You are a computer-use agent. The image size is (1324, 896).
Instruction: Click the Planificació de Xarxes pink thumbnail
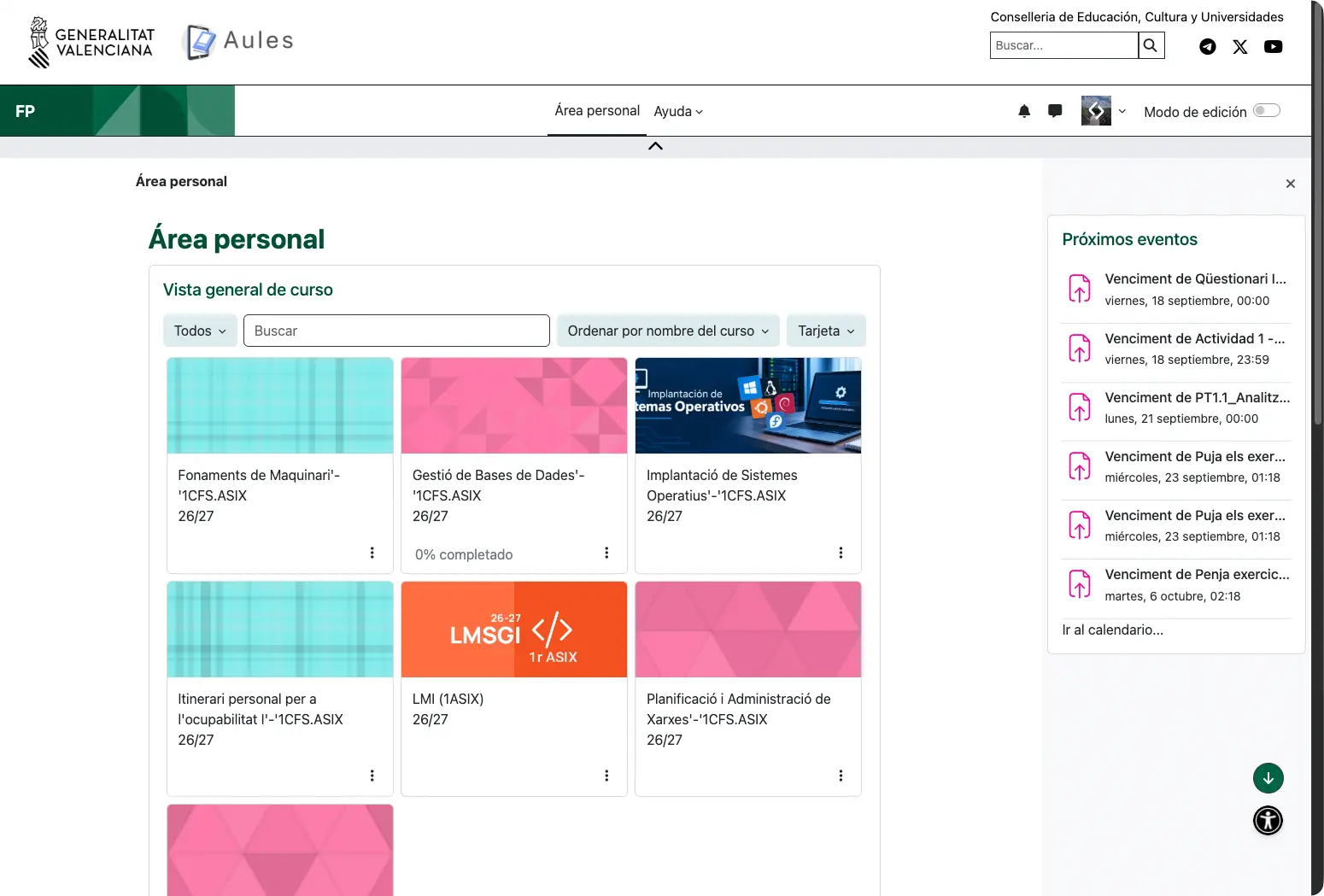(x=748, y=630)
